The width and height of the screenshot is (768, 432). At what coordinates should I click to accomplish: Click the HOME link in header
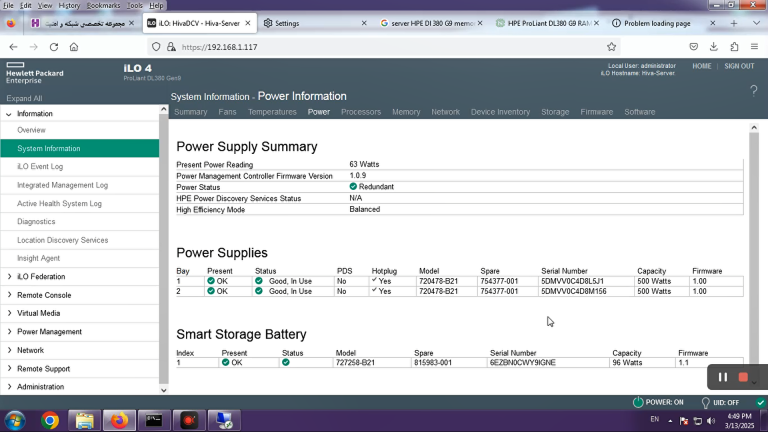pyautogui.click(x=701, y=66)
